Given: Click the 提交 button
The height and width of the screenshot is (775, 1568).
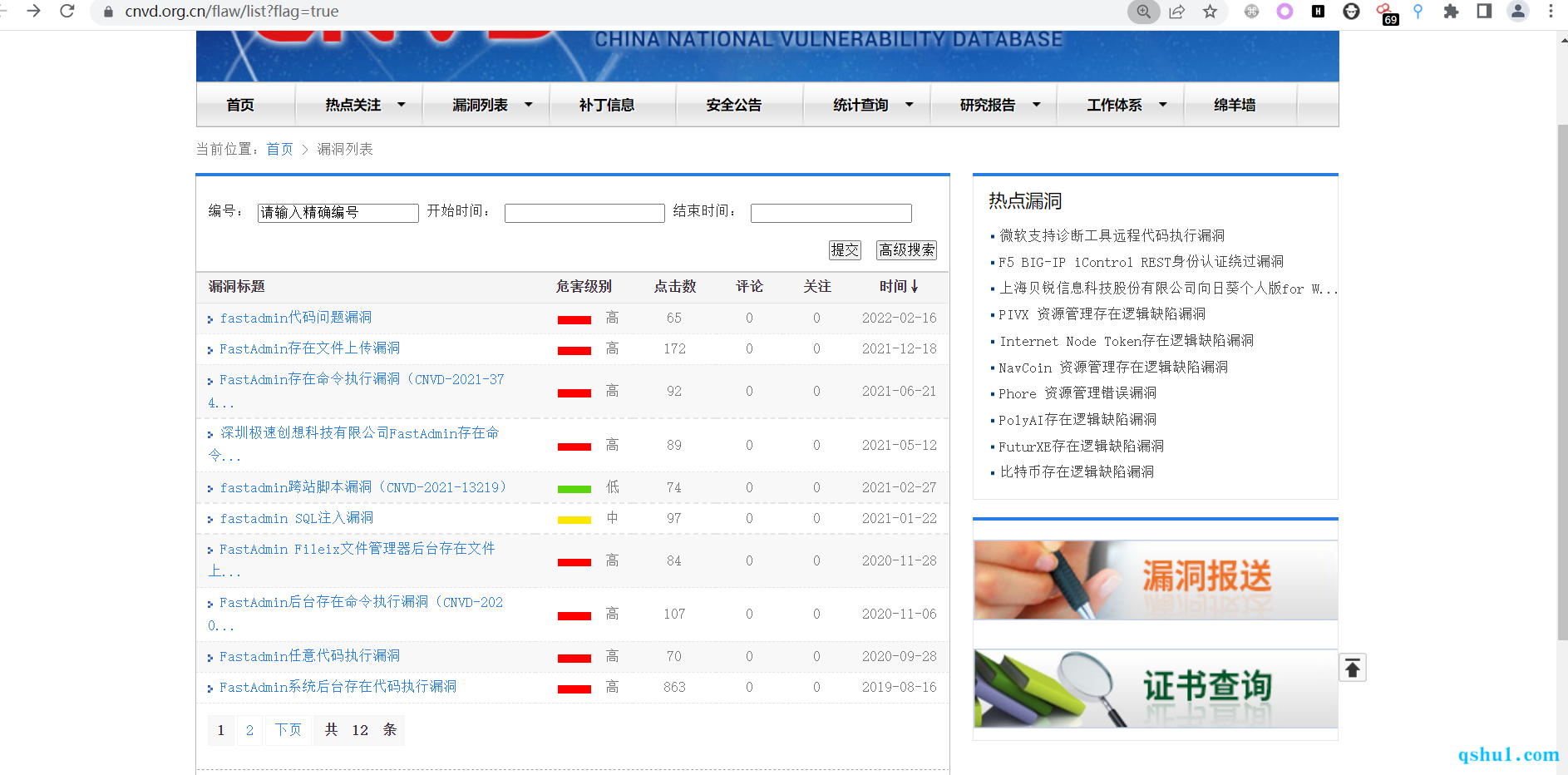Looking at the screenshot, I should [x=845, y=250].
